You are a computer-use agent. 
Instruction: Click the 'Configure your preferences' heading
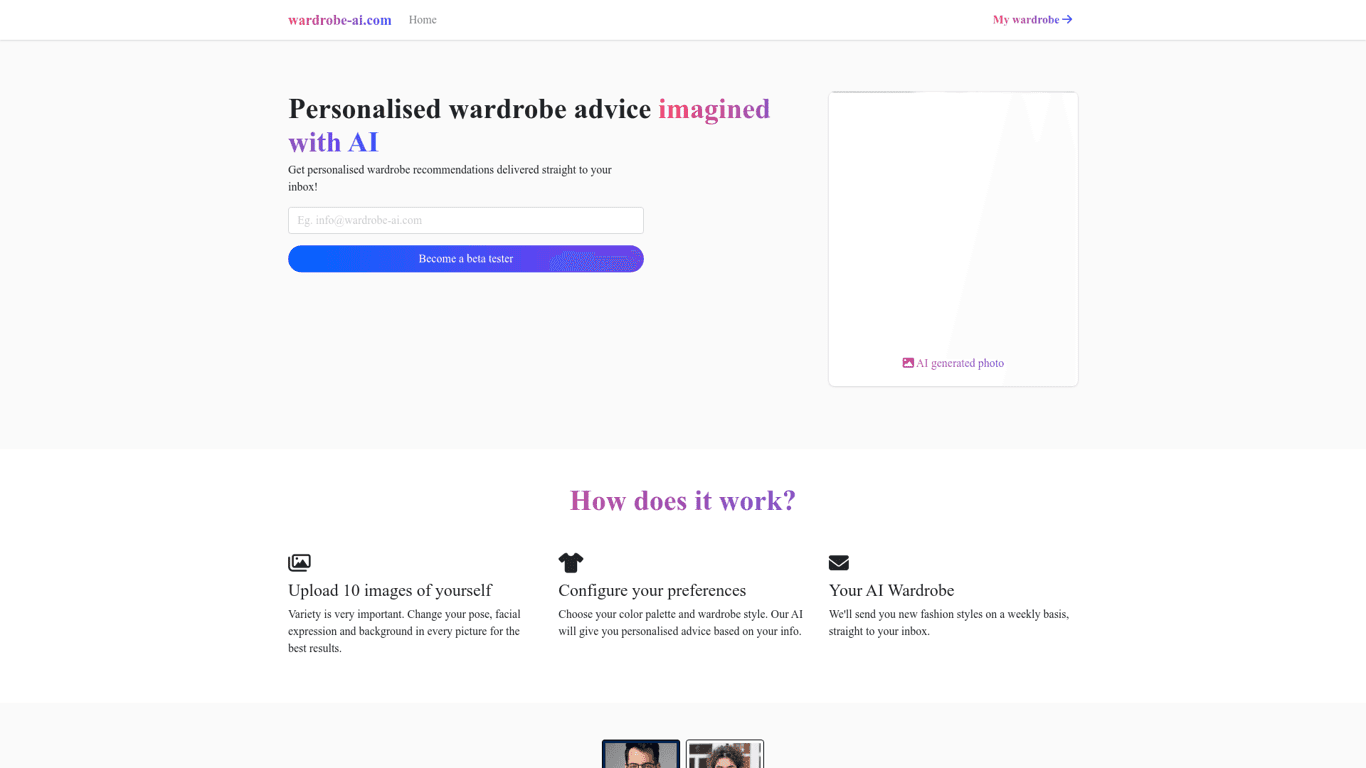652,590
